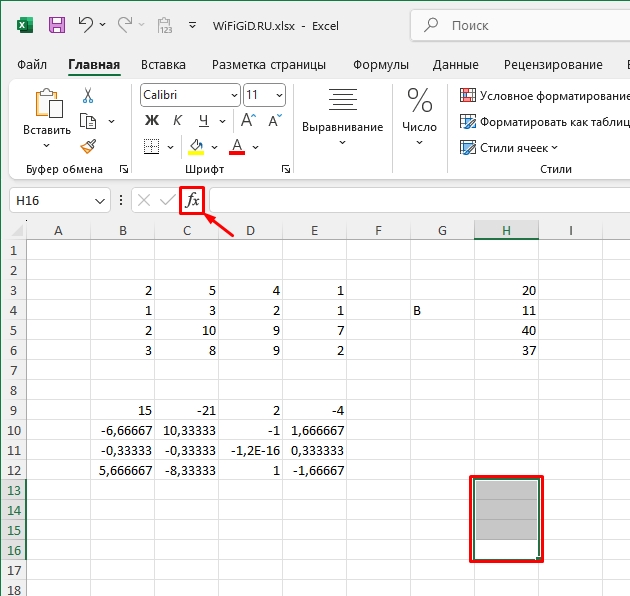Click the three-dot formula bar handle
The height and width of the screenshot is (596, 630).
point(121,200)
